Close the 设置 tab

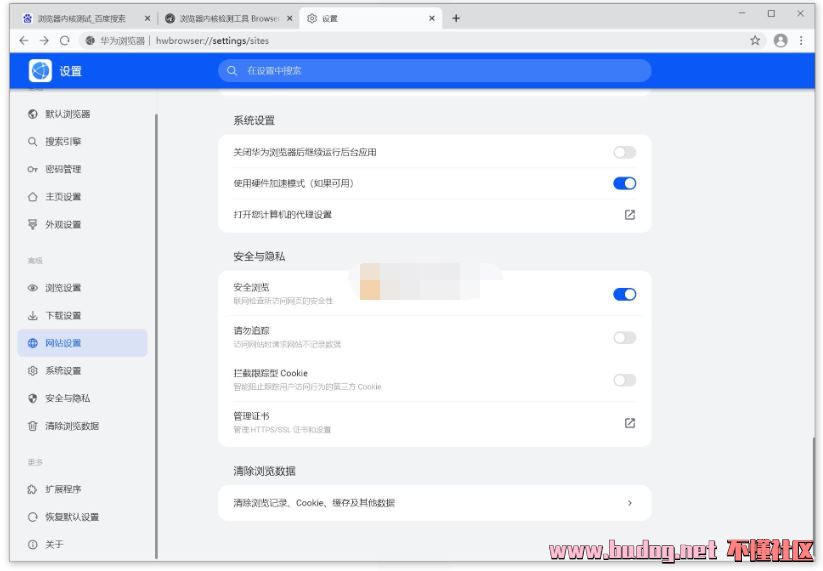click(431, 18)
